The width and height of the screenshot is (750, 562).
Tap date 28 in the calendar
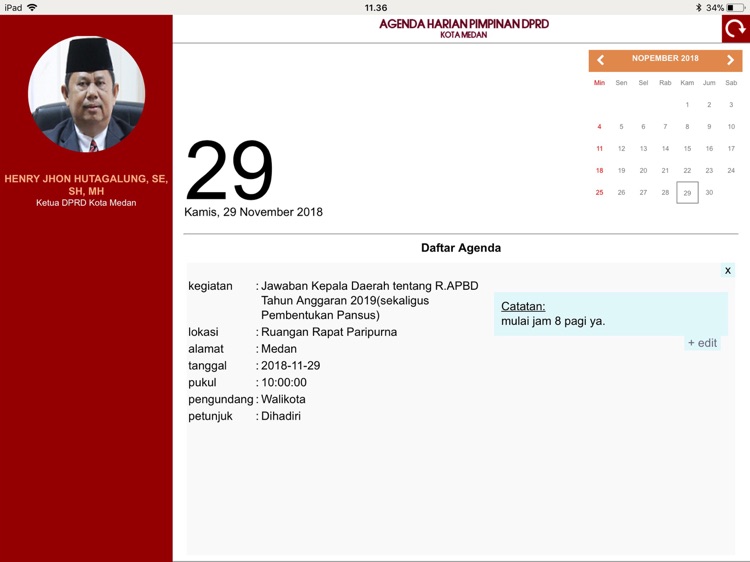coord(665,193)
